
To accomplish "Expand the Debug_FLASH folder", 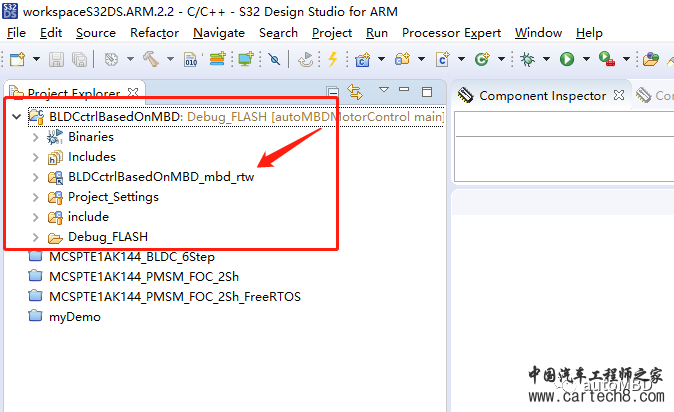I will (x=36, y=237).
